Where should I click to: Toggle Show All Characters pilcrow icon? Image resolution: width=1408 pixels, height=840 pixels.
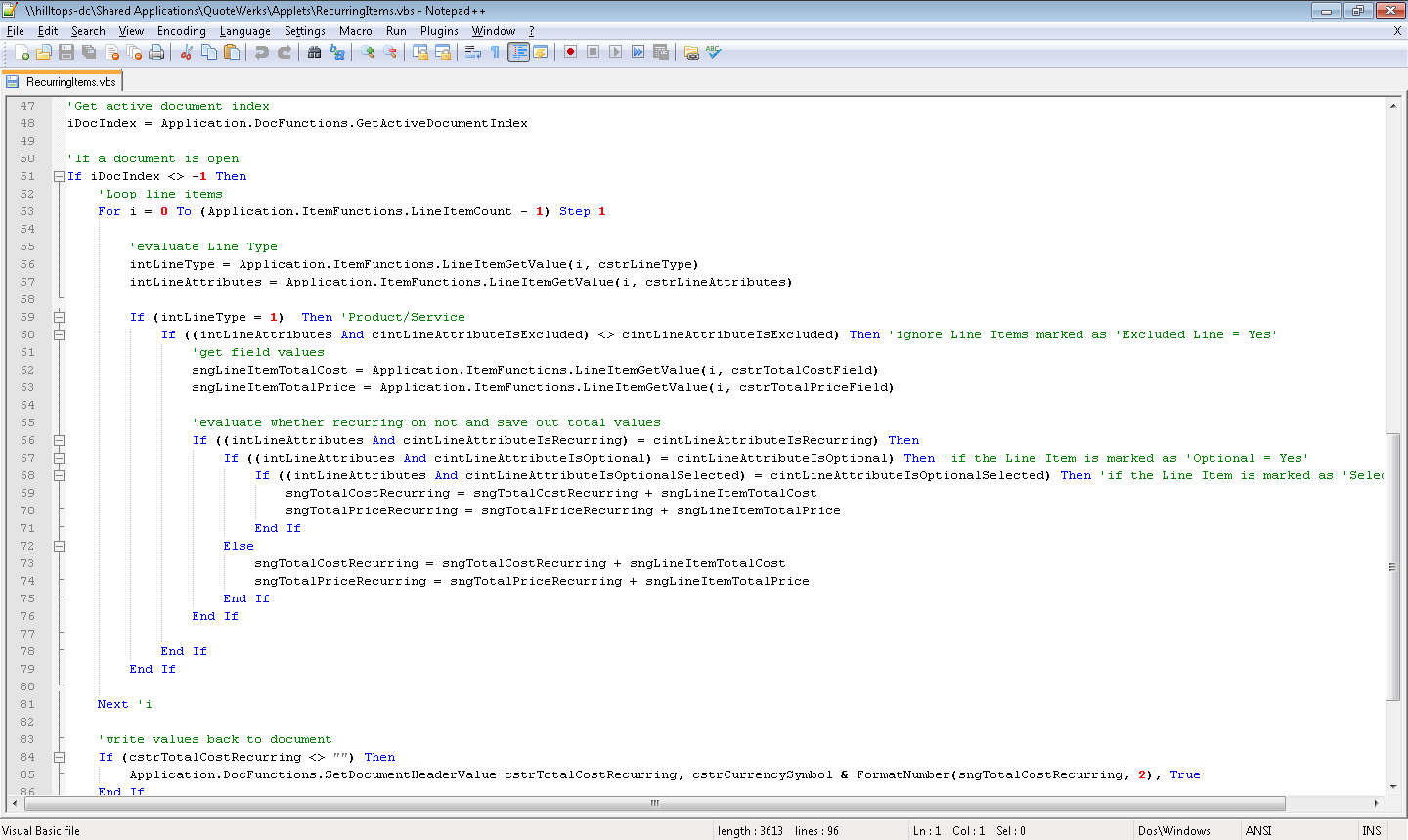495,52
